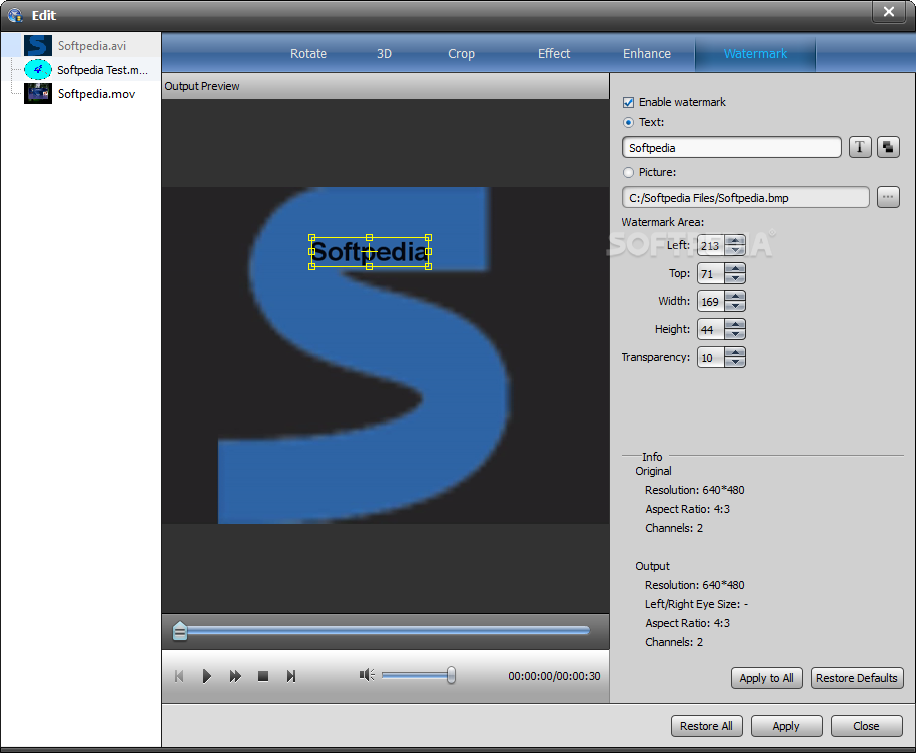Mute audio with speaker icon
The width and height of the screenshot is (916, 753).
367,675
